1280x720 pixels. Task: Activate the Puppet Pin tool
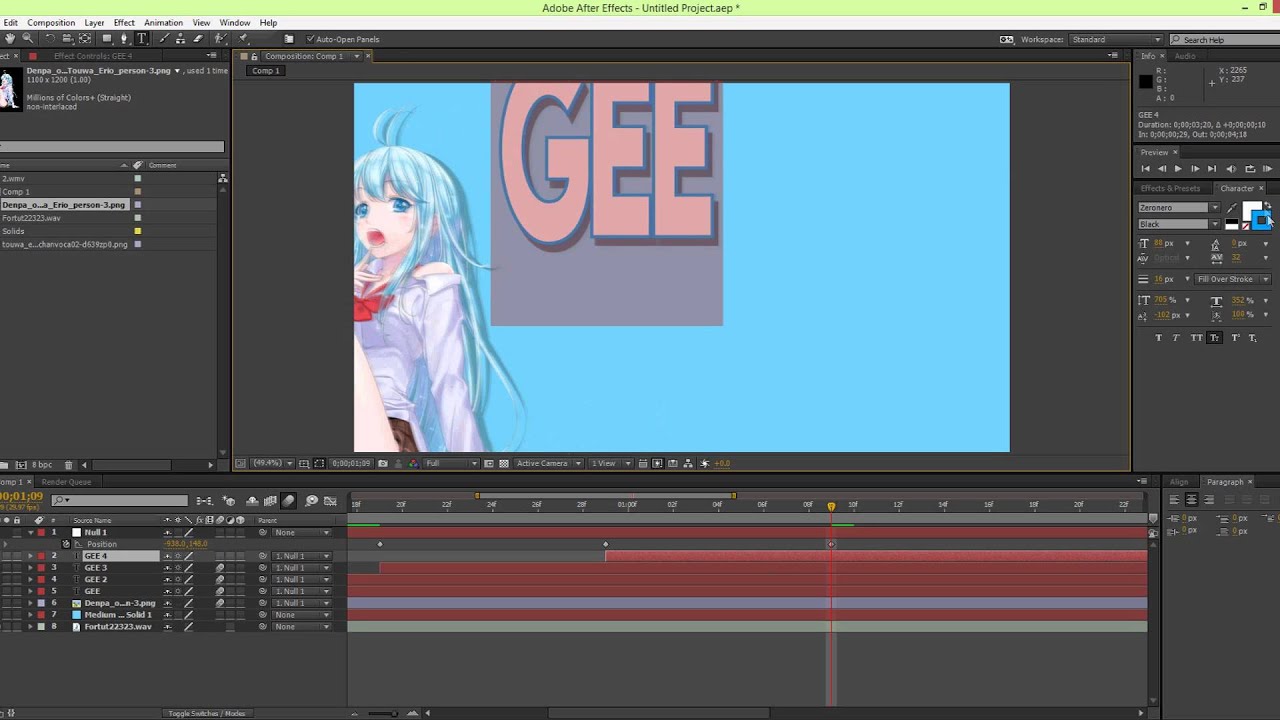pyautogui.click(x=243, y=39)
